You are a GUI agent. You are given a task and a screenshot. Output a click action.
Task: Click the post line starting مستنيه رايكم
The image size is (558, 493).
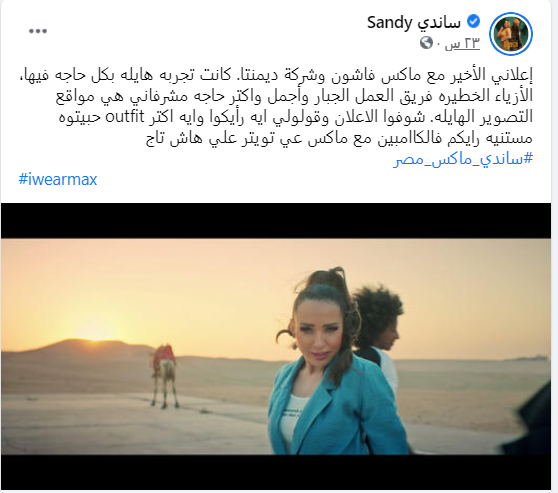pos(339,138)
